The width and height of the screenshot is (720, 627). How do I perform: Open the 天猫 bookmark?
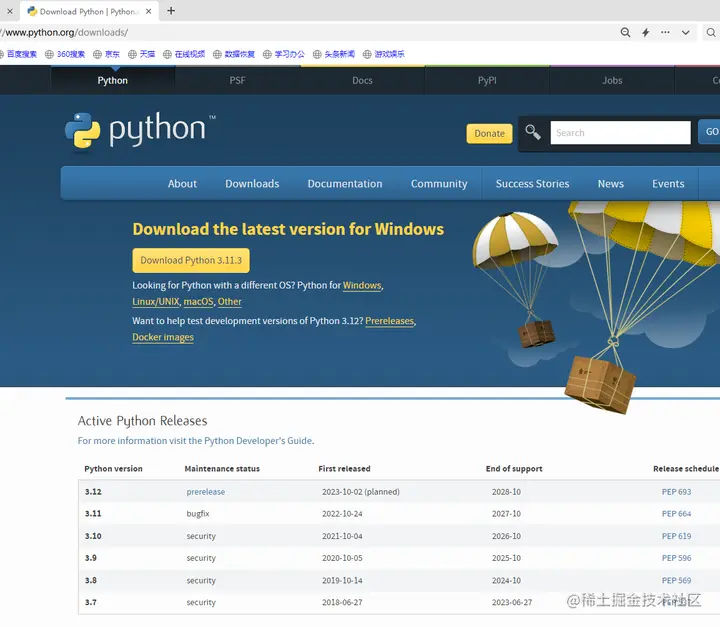coord(147,54)
